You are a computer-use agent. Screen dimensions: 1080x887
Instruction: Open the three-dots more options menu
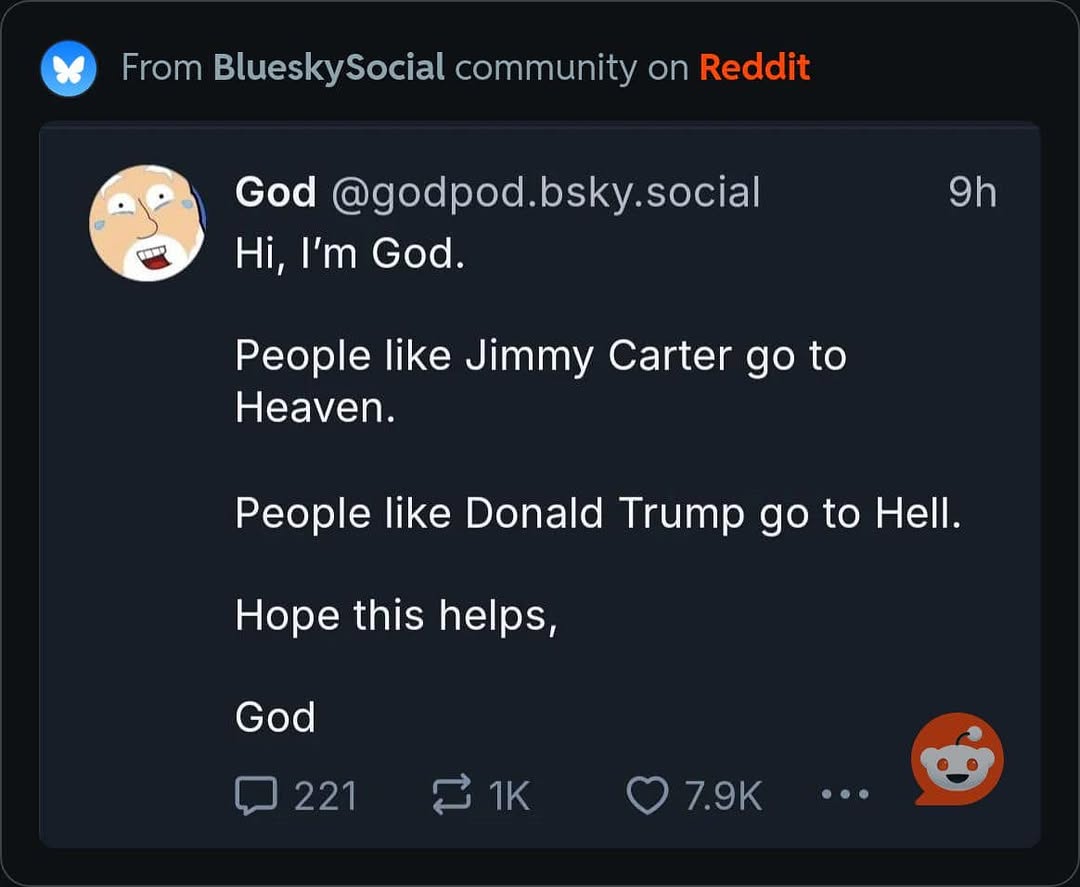tap(845, 795)
